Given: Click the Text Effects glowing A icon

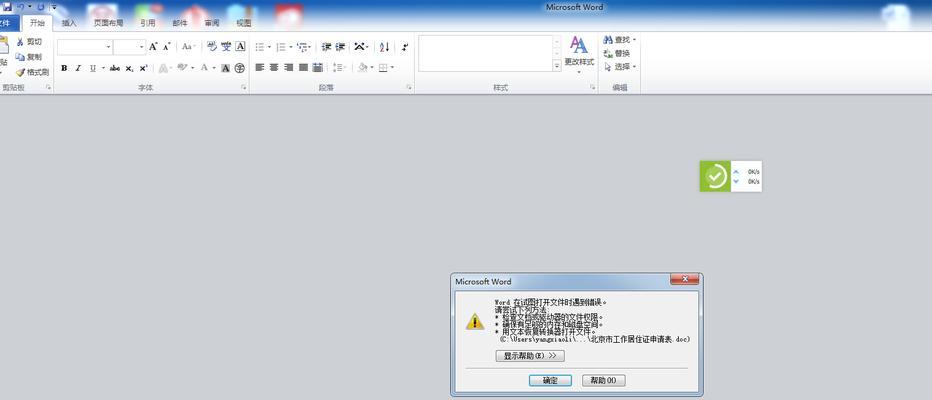Looking at the screenshot, I should (x=162, y=68).
